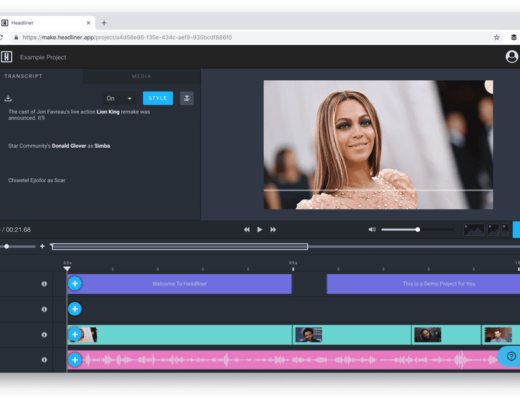The image size is (520, 400).
Task: Add item to the text track
Action: click(x=75, y=284)
